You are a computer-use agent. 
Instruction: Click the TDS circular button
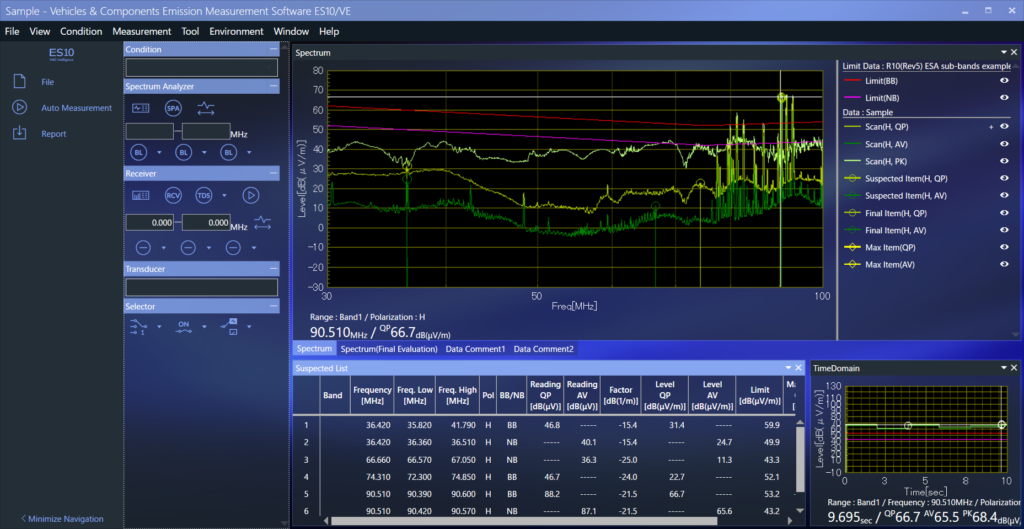coord(204,195)
